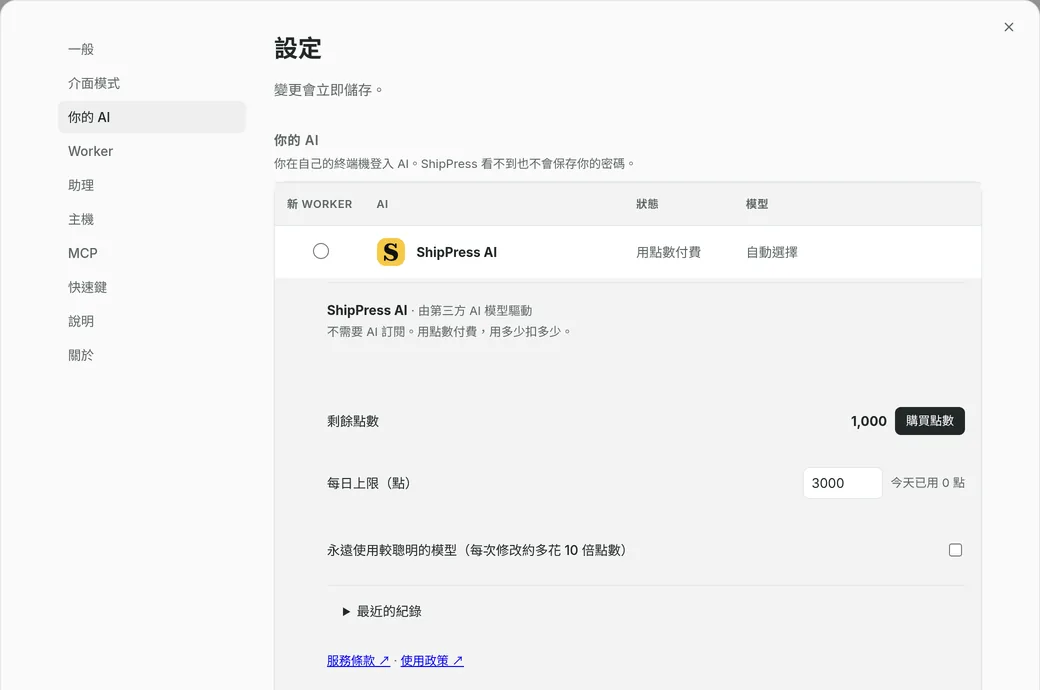Select the ShipPress AI radio button
The width and height of the screenshot is (1040, 690).
(x=321, y=251)
